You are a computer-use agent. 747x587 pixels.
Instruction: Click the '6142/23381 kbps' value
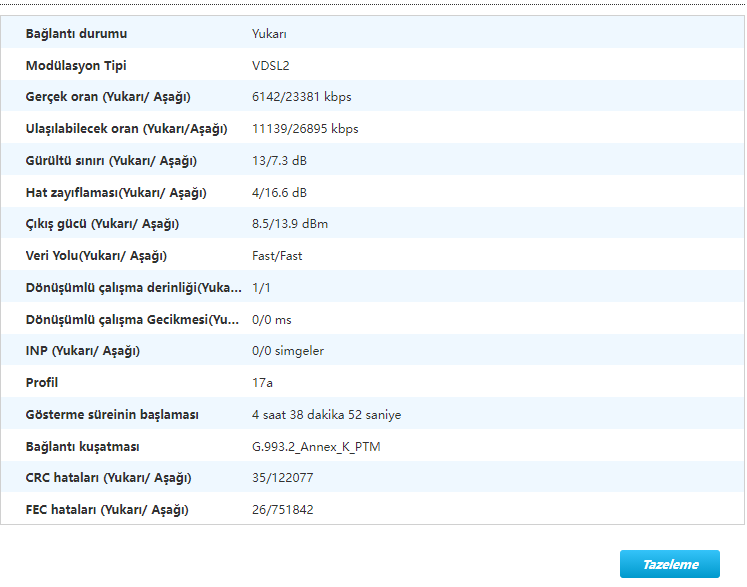302,97
